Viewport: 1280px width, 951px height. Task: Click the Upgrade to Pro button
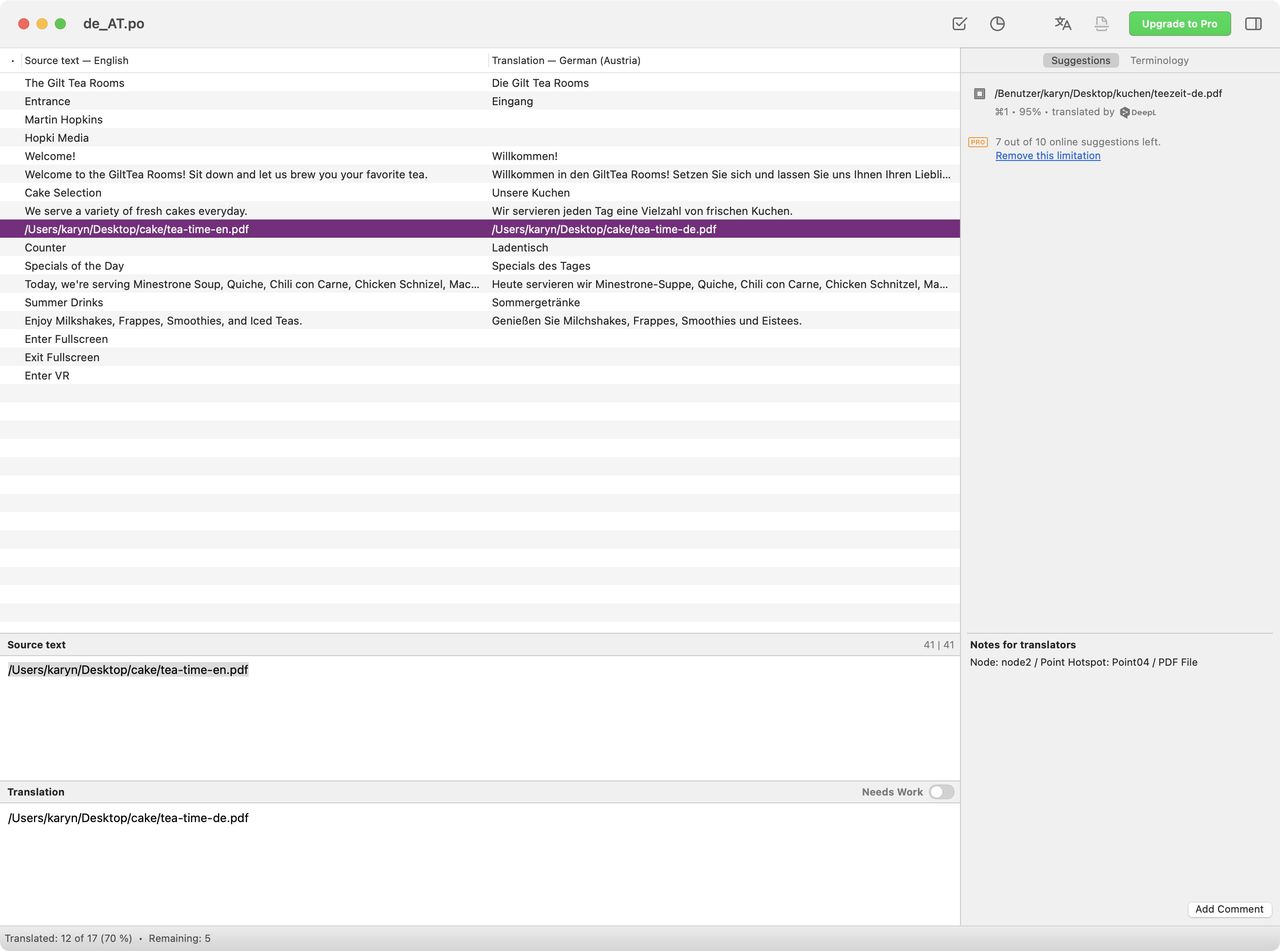pos(1179,23)
